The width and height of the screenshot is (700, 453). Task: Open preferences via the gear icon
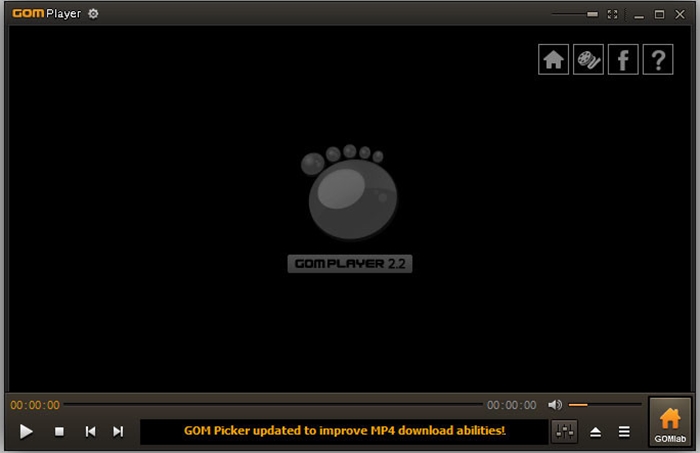point(93,14)
